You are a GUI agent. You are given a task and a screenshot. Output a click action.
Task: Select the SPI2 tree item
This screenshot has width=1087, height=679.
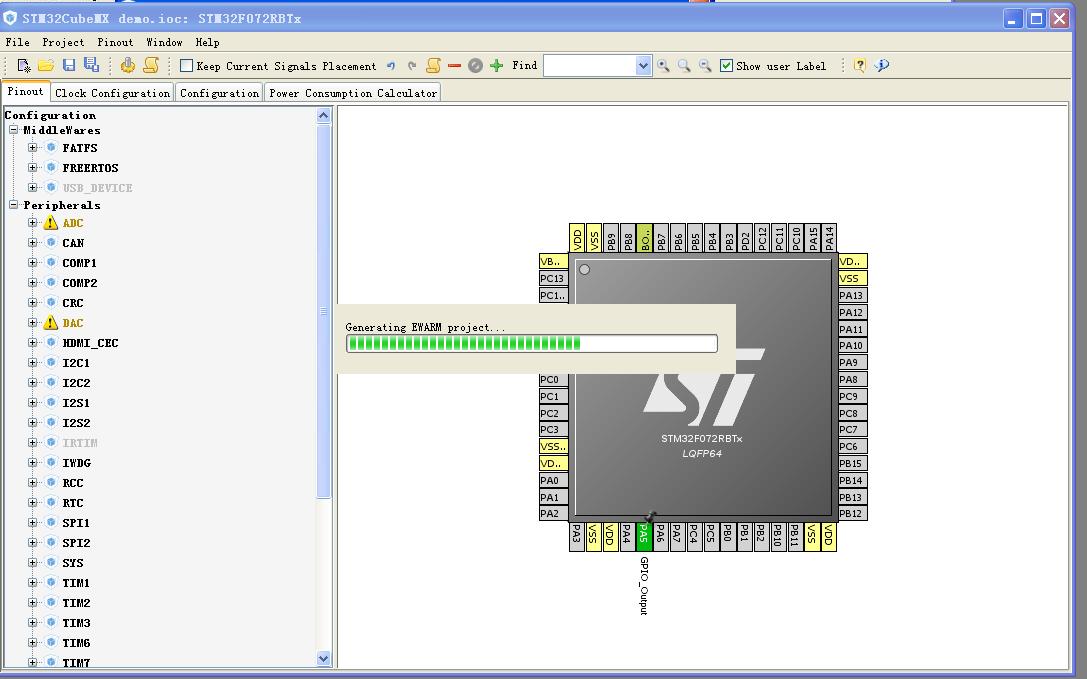(76, 542)
